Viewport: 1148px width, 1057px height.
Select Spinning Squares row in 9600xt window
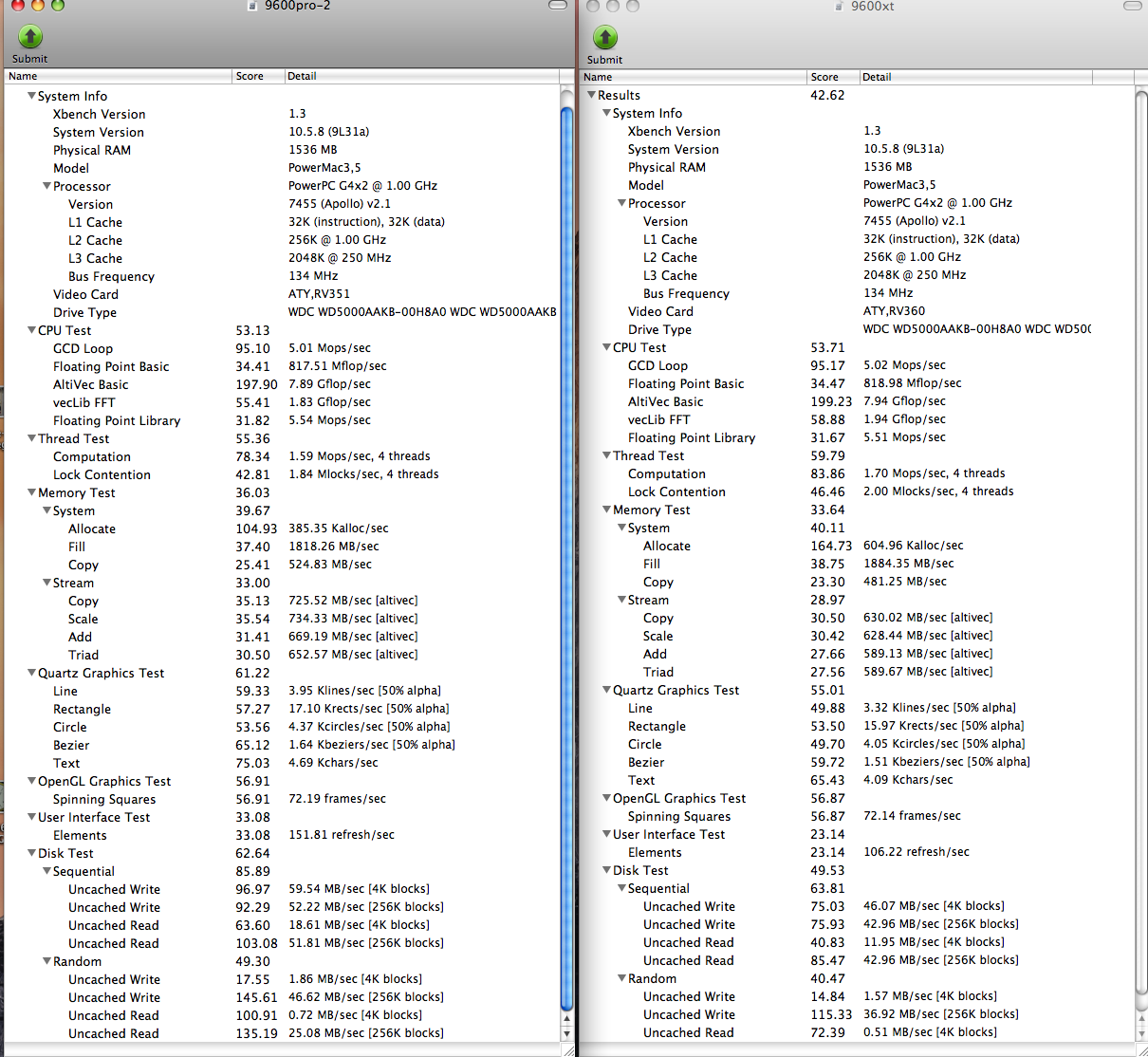click(857, 816)
